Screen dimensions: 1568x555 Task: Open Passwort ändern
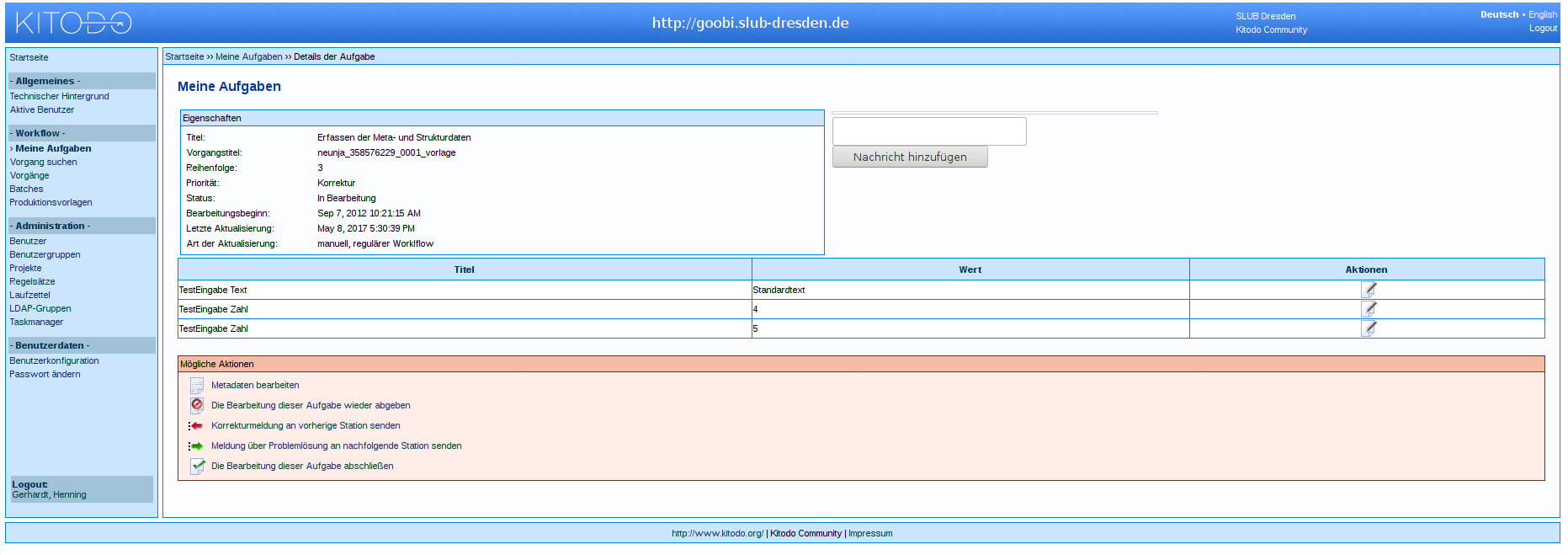(45, 374)
